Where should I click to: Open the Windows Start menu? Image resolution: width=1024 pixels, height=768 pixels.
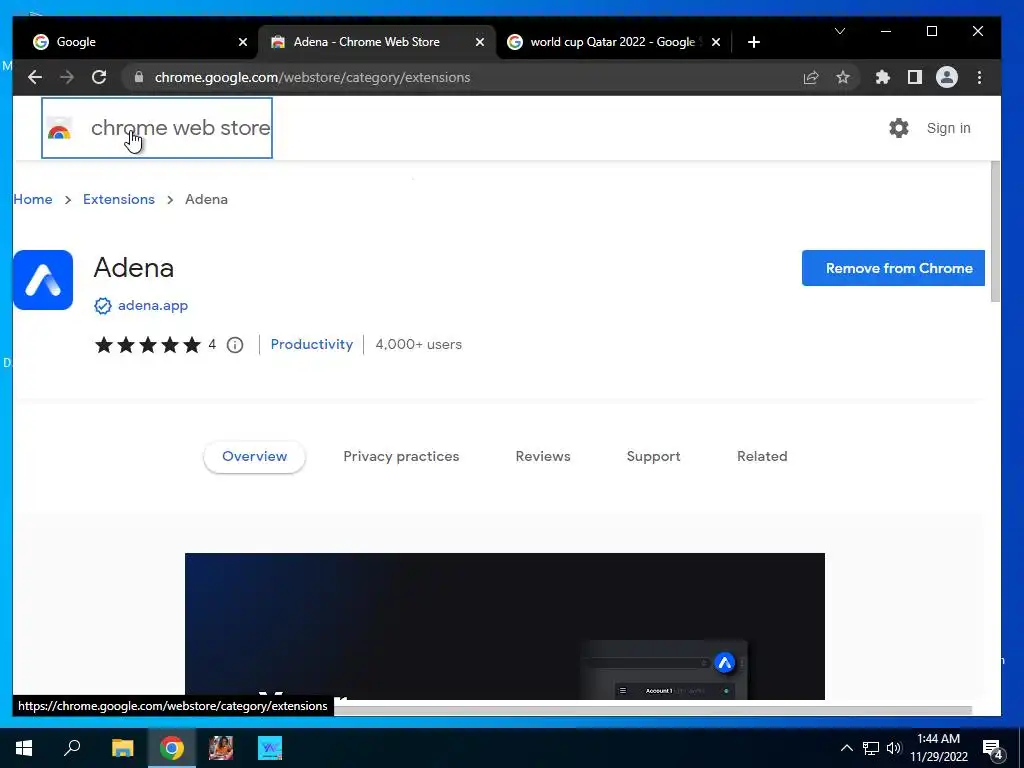24,748
